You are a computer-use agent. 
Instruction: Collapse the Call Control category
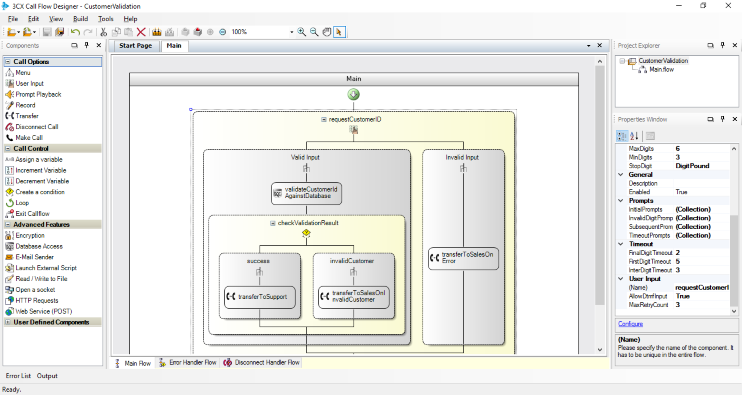click(x=8, y=149)
